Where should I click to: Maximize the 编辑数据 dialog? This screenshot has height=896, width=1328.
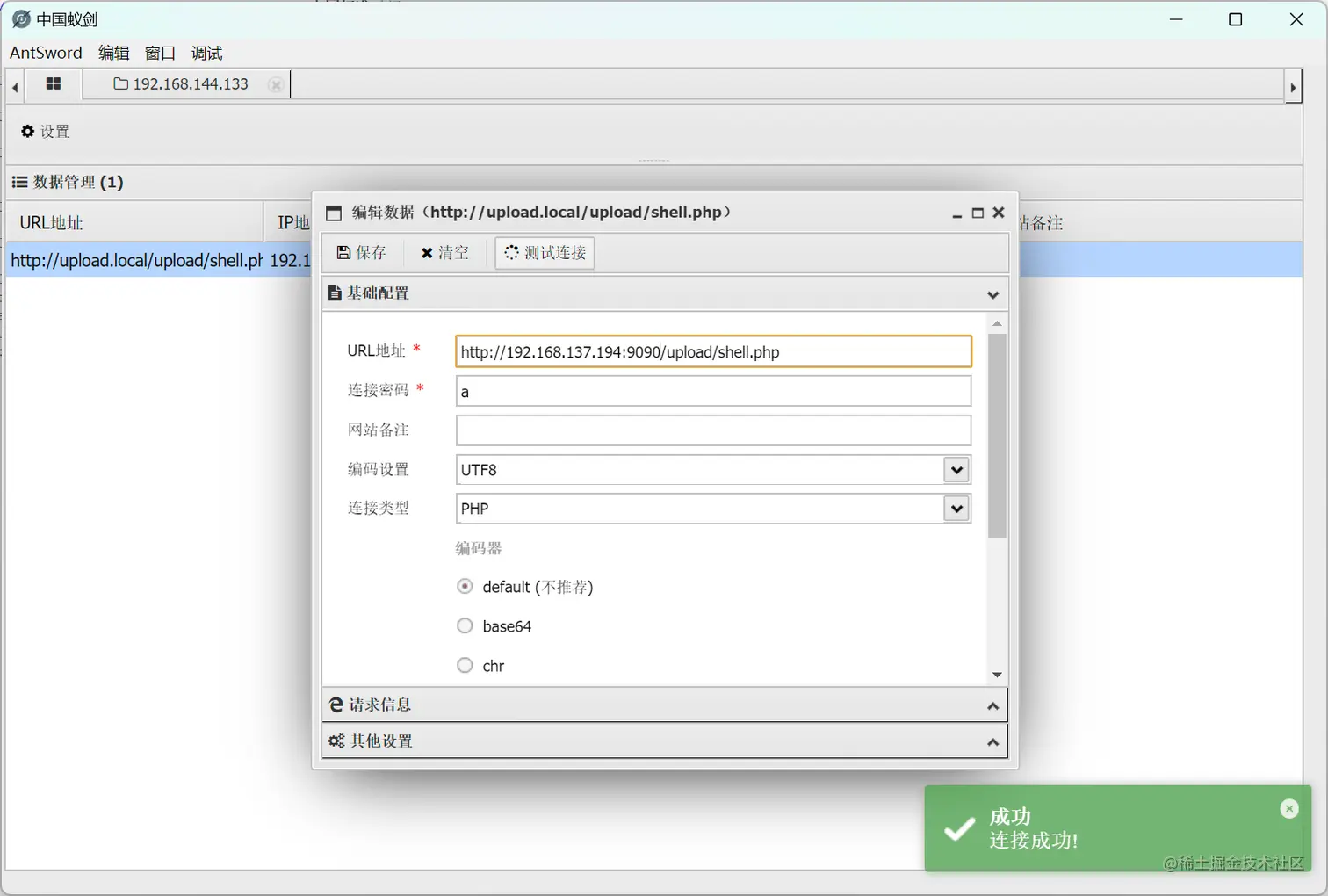click(978, 213)
